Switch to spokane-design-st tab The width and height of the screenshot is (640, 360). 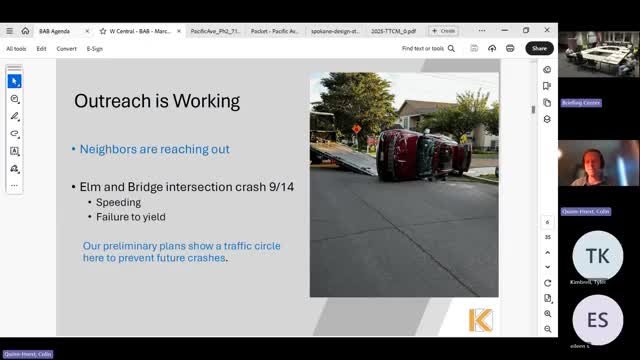[335, 31]
